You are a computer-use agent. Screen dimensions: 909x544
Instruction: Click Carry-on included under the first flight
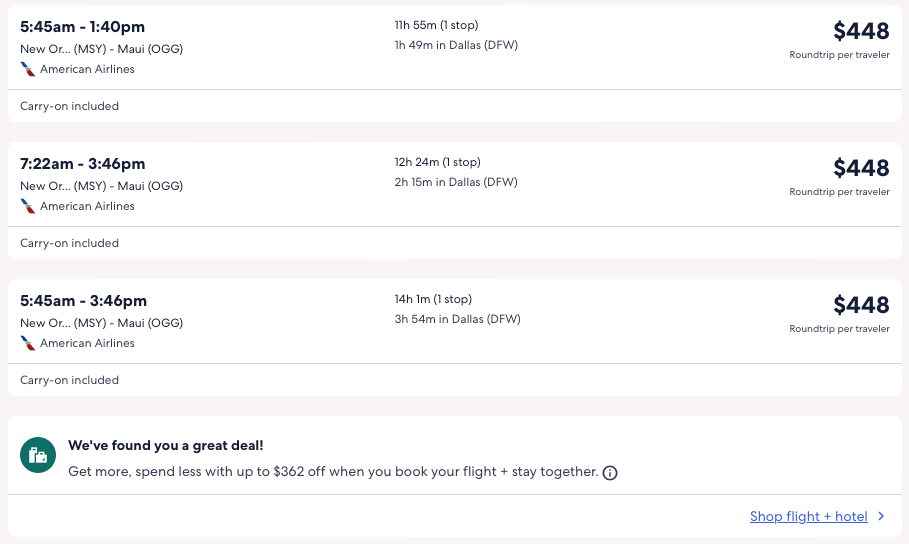(70, 106)
